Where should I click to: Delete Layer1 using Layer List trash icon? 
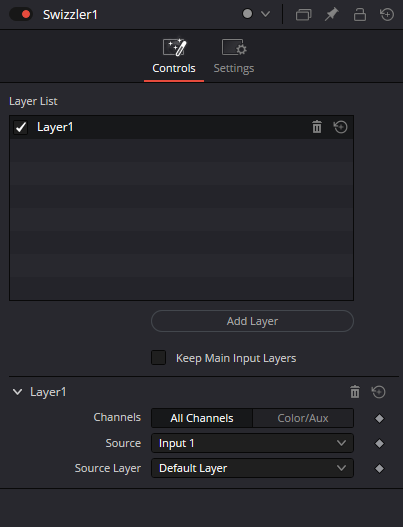317,127
